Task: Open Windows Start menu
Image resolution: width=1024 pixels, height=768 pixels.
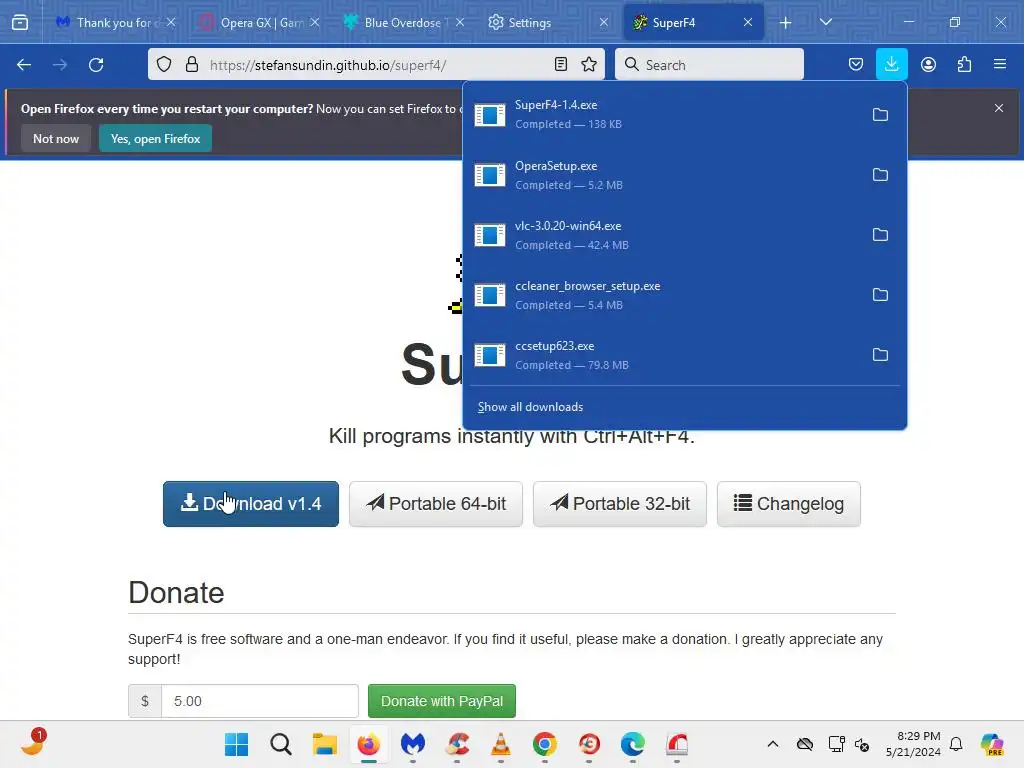Action: click(236, 744)
